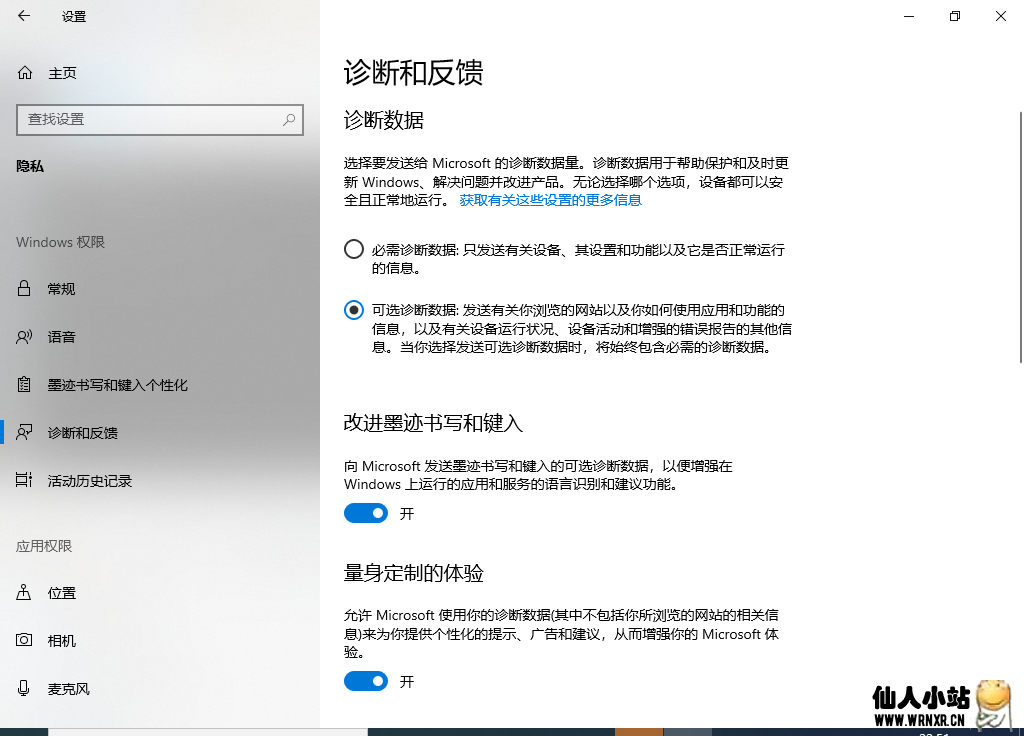Click the 查找设置 search field
Image resolution: width=1024 pixels, height=736 pixels.
(160, 120)
